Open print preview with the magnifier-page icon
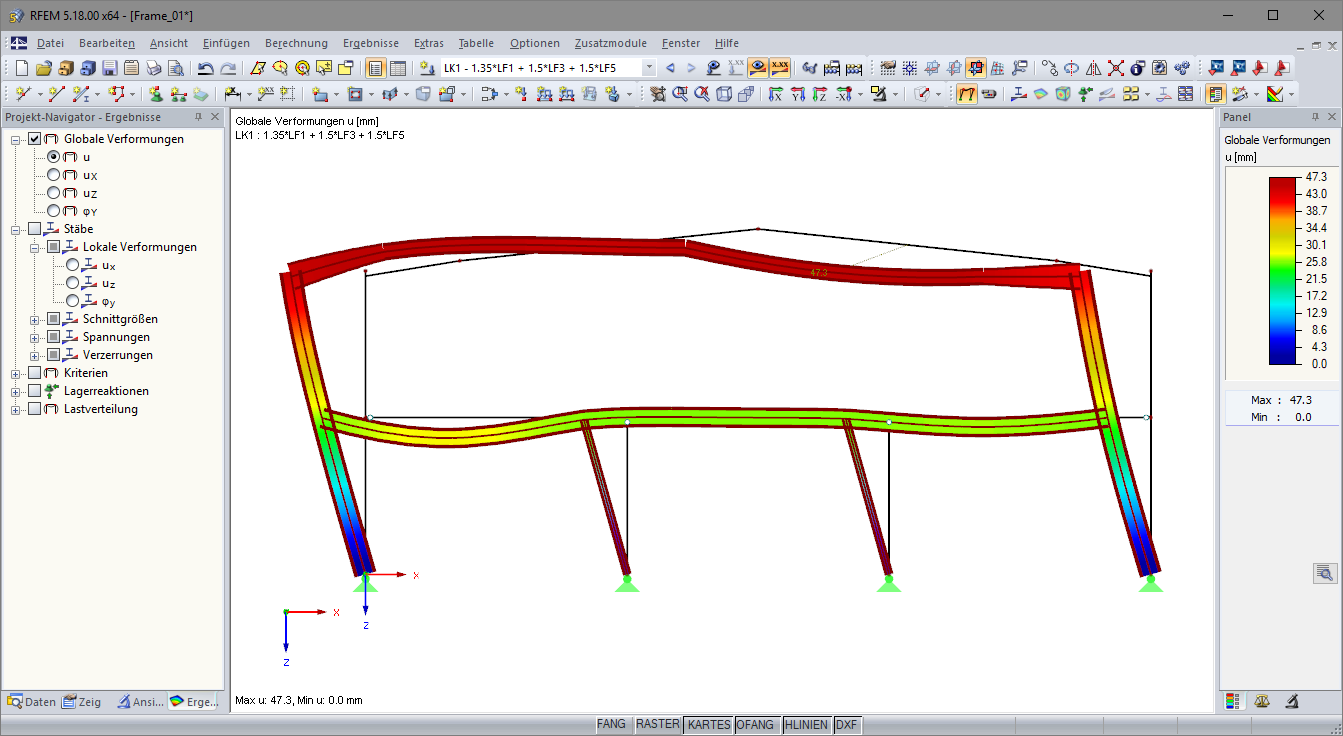The height and width of the screenshot is (736, 1343). pos(175,68)
